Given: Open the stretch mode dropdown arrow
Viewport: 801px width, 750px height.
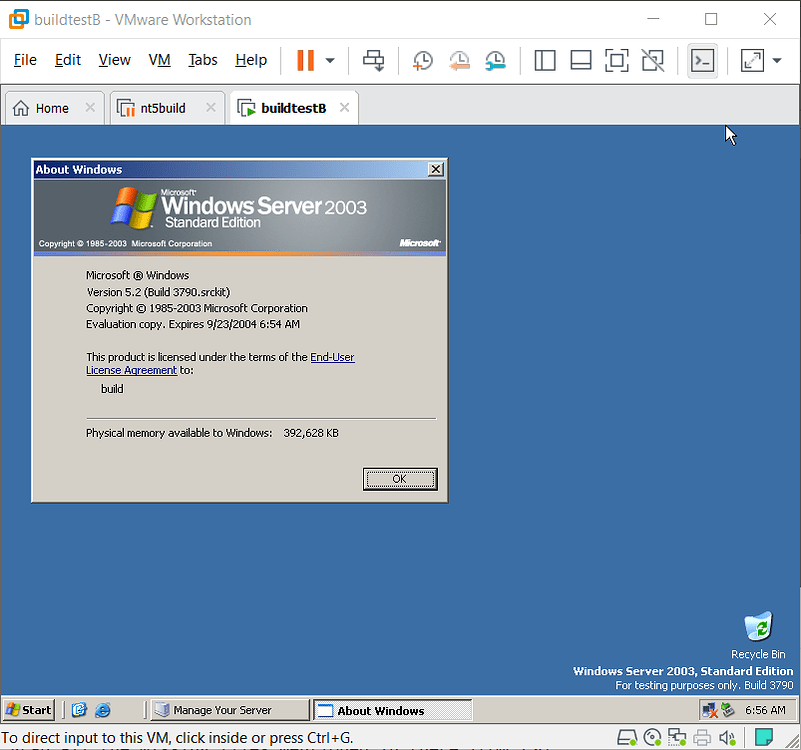Looking at the screenshot, I should (x=776, y=61).
